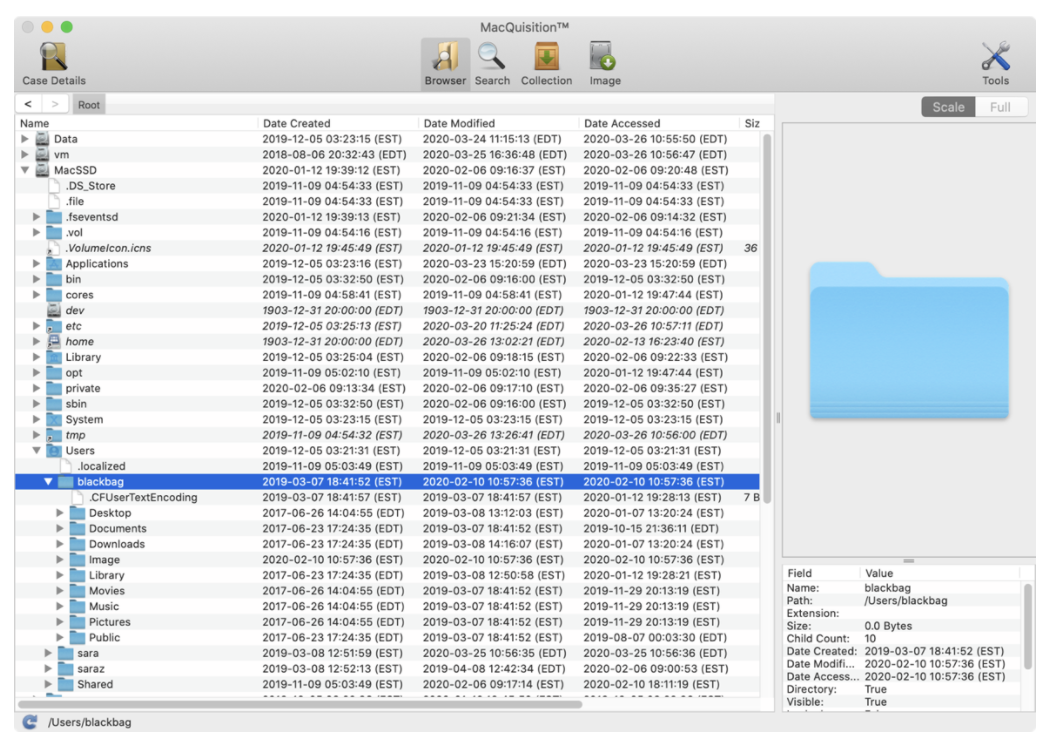This screenshot has height=746, width=1050.
Task: Open the Image drive icon
Action: click(604, 56)
